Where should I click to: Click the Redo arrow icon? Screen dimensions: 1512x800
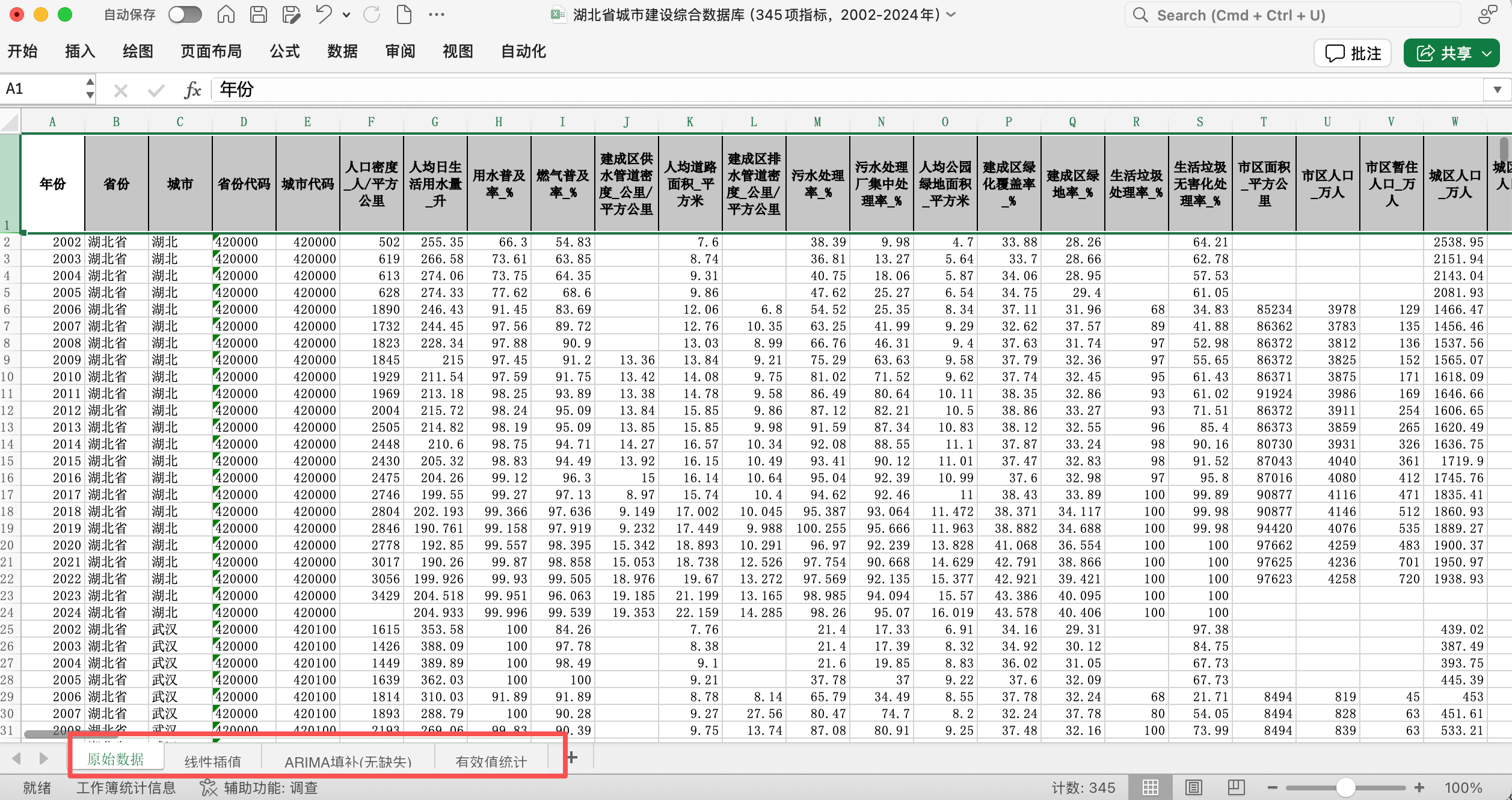click(x=372, y=14)
